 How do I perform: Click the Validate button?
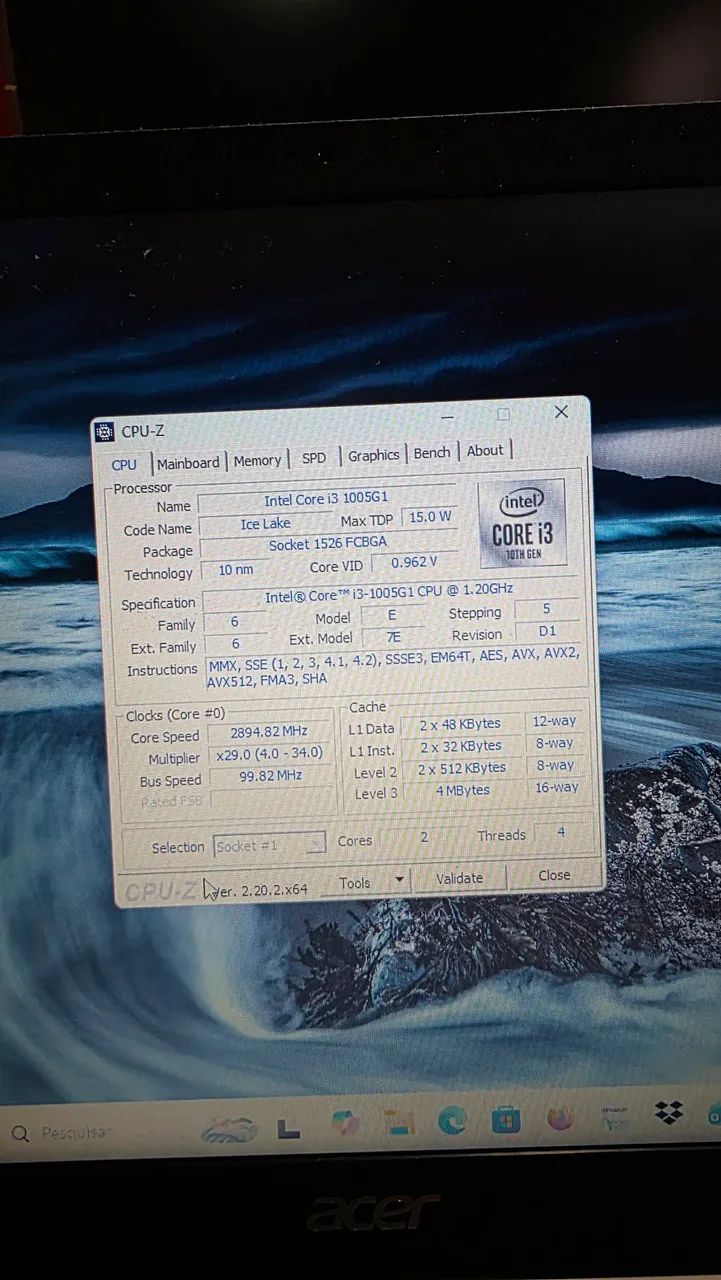[x=459, y=878]
